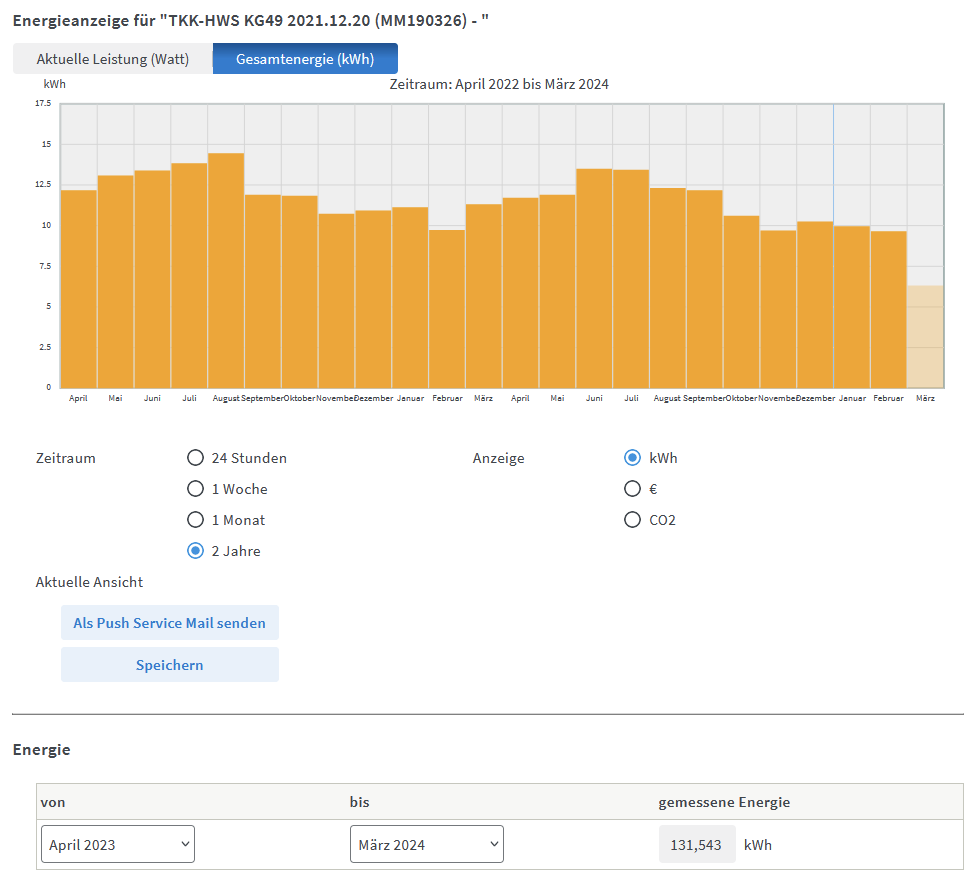This screenshot has height=877, width=979.
Task: Choose the 1 Woche time range
Action: click(195, 489)
